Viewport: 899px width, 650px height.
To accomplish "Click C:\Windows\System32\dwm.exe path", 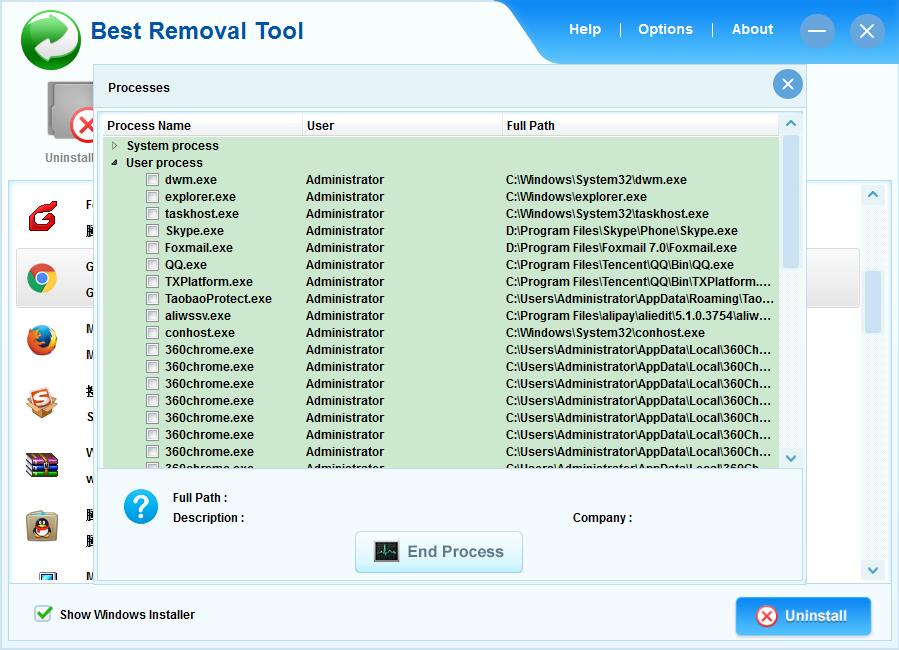I will click(596, 180).
